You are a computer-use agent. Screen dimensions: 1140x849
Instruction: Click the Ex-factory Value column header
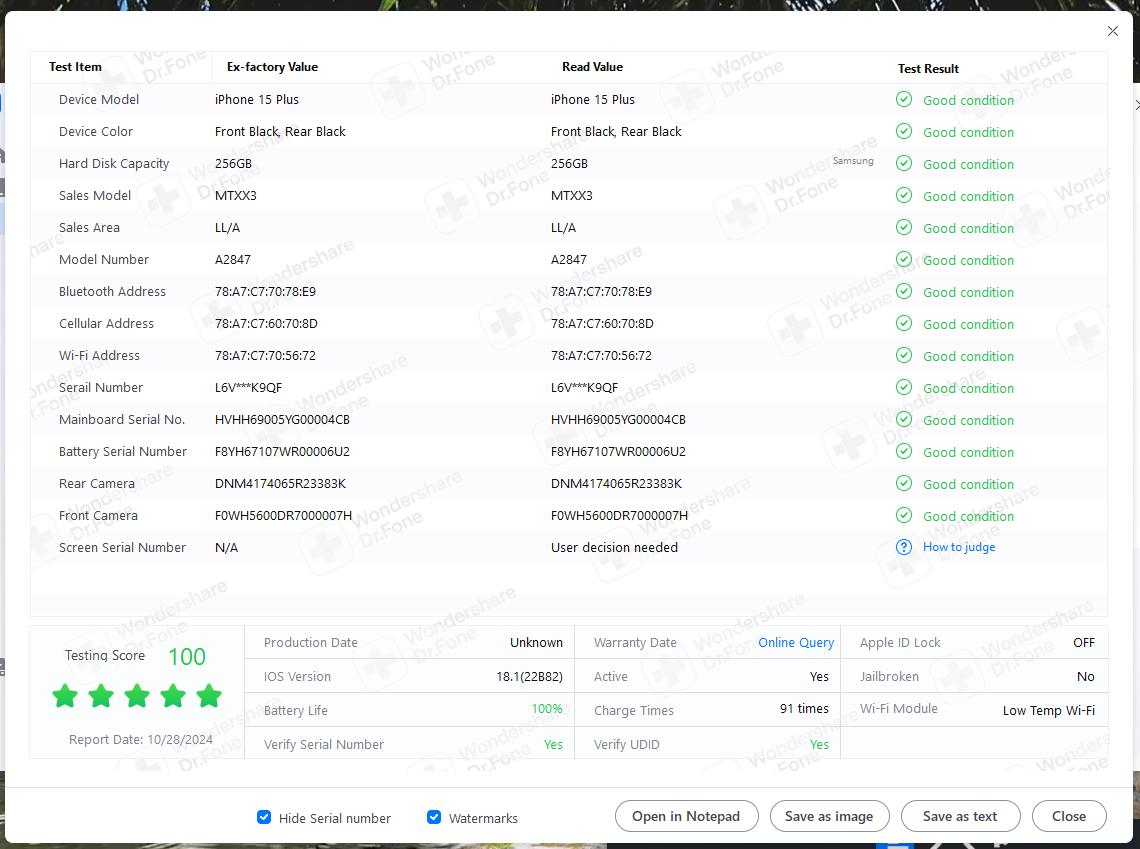tap(272, 67)
